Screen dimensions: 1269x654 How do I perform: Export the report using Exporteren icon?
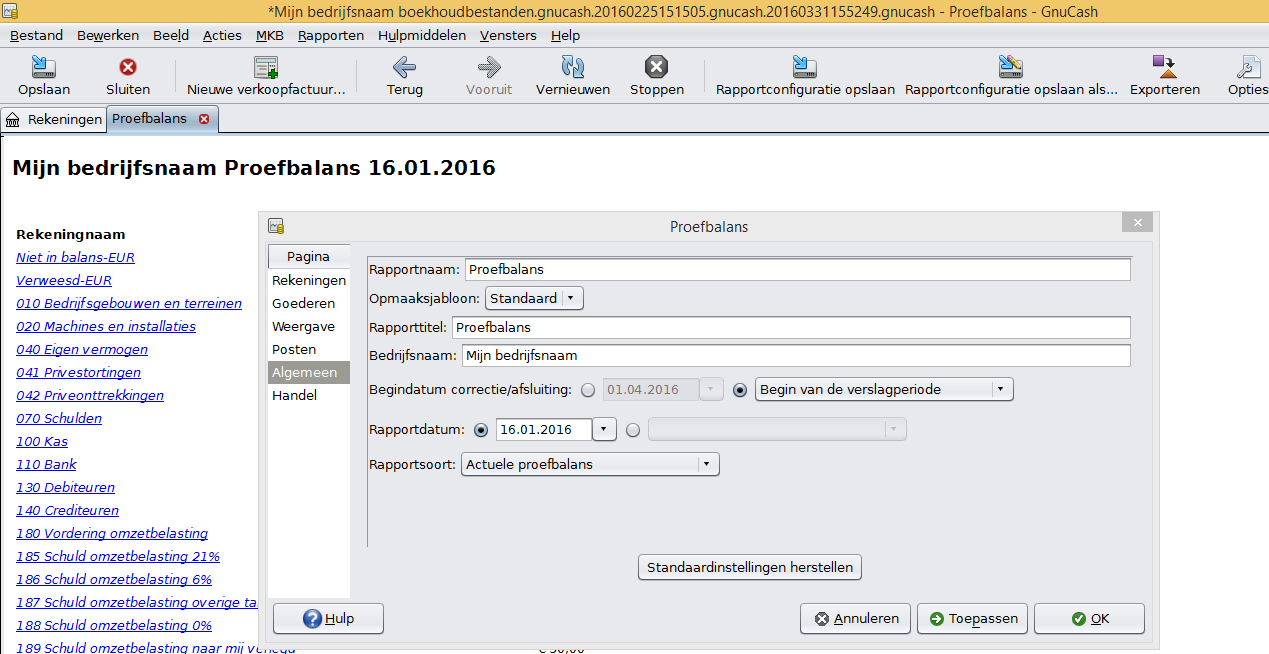[x=1164, y=68]
